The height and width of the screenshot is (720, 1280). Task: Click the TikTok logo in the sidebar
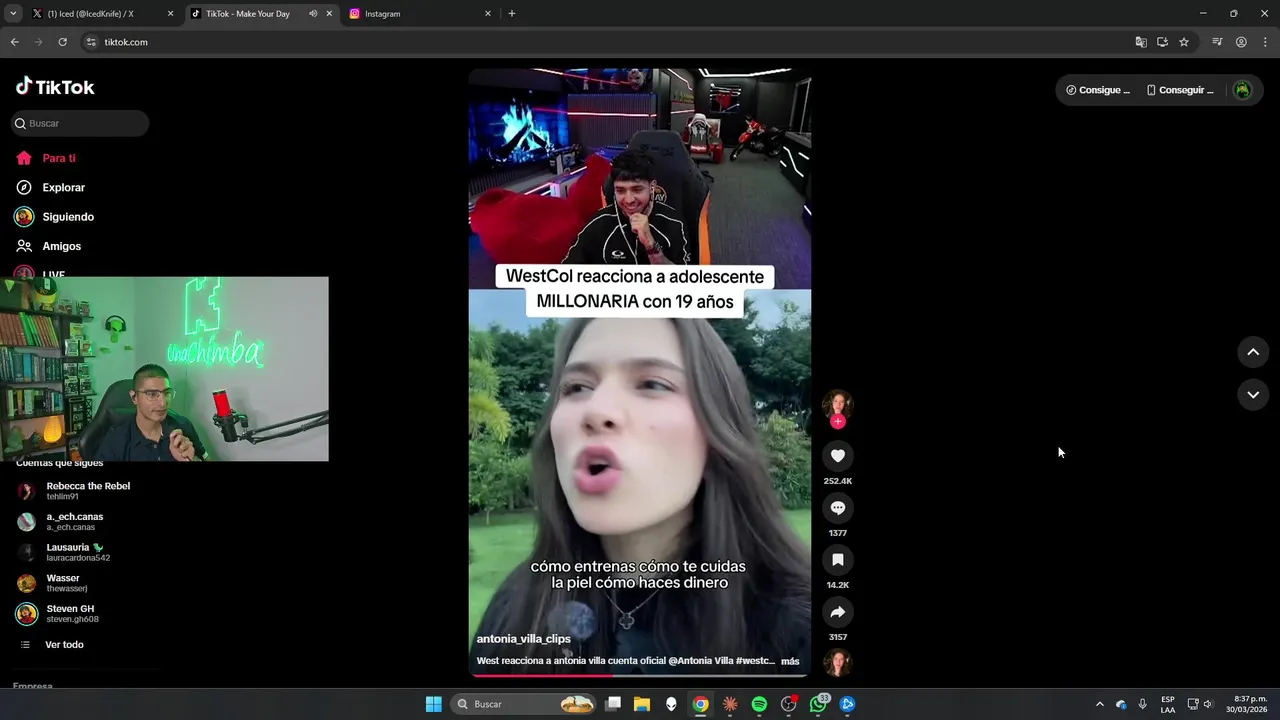tap(55, 87)
